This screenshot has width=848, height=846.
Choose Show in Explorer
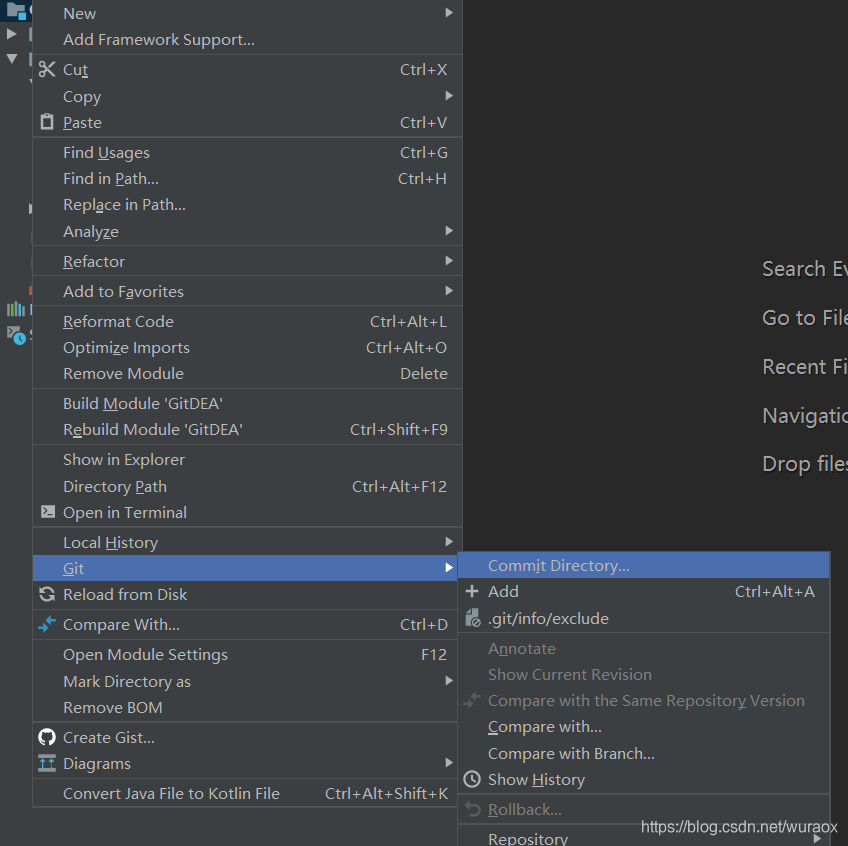coord(247,460)
